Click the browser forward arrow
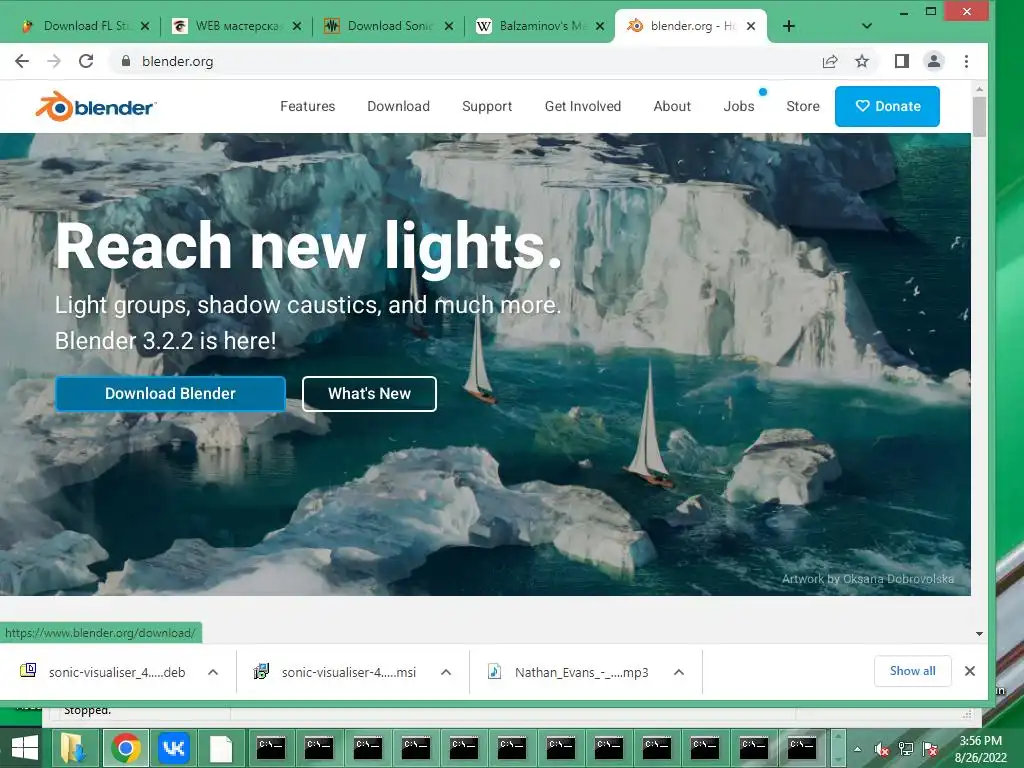 [x=54, y=61]
